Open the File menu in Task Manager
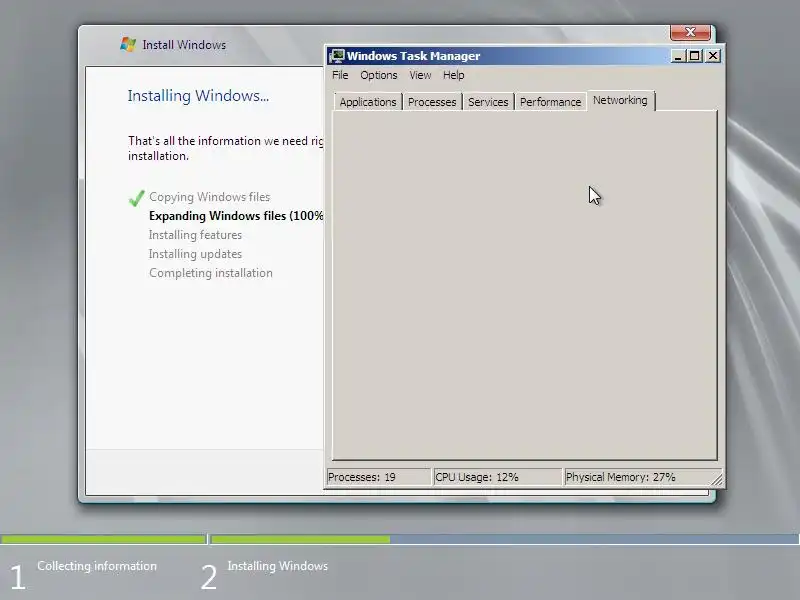800x600 pixels. pos(340,76)
